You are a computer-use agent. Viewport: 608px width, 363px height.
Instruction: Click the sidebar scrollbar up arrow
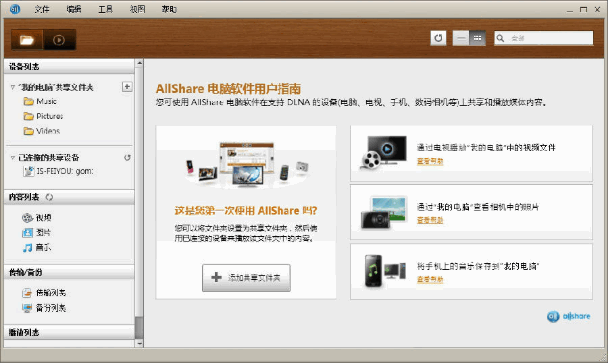point(139,63)
